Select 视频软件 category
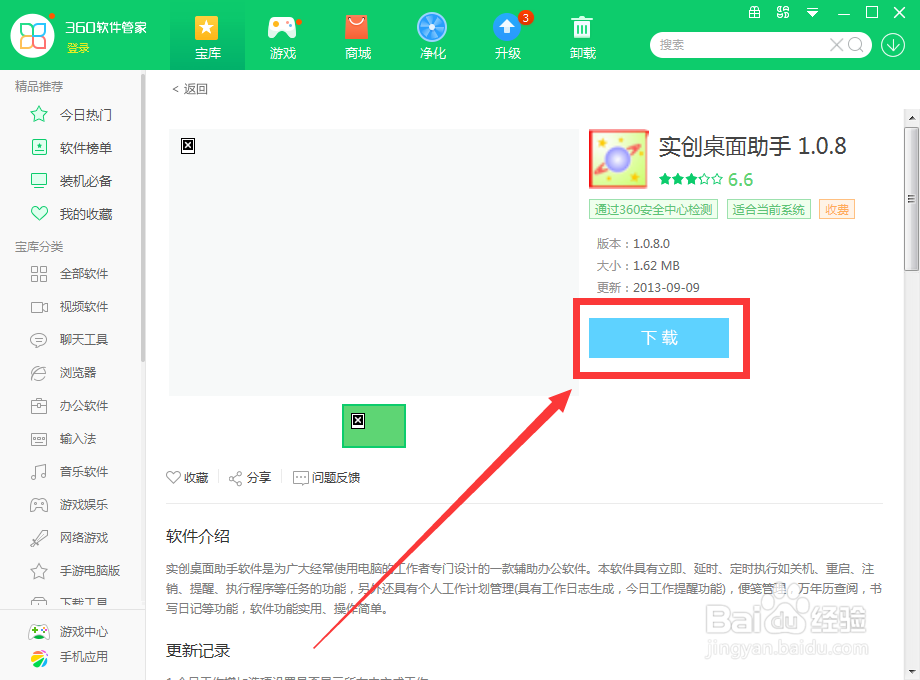The image size is (920, 680). point(71,306)
